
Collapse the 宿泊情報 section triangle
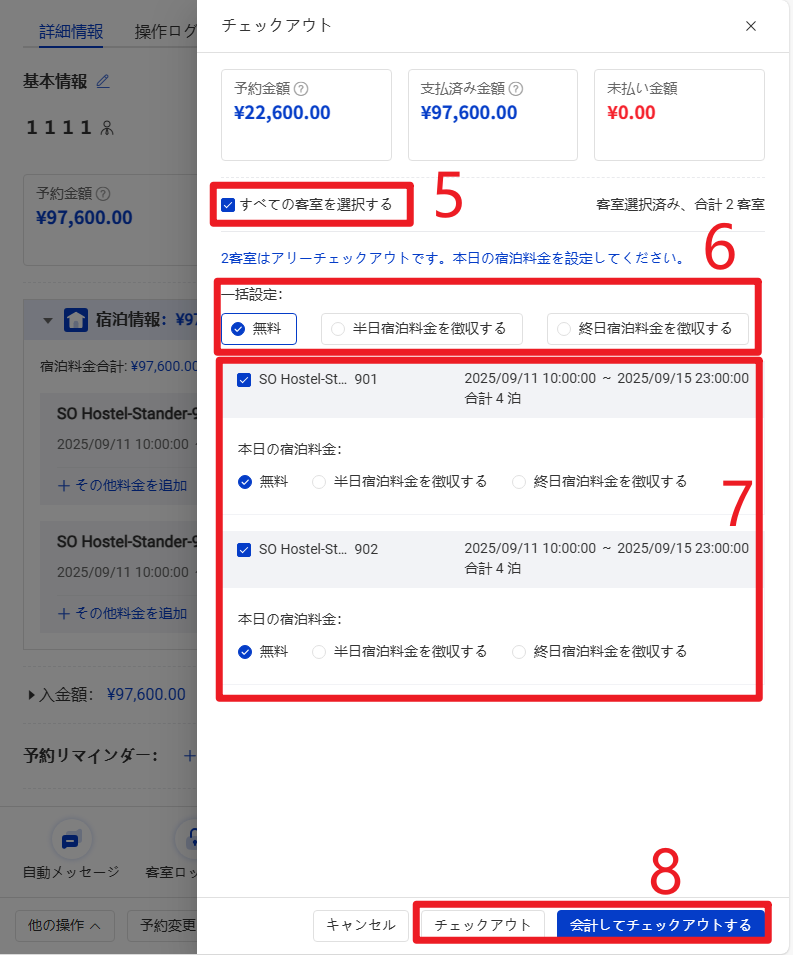(47, 321)
